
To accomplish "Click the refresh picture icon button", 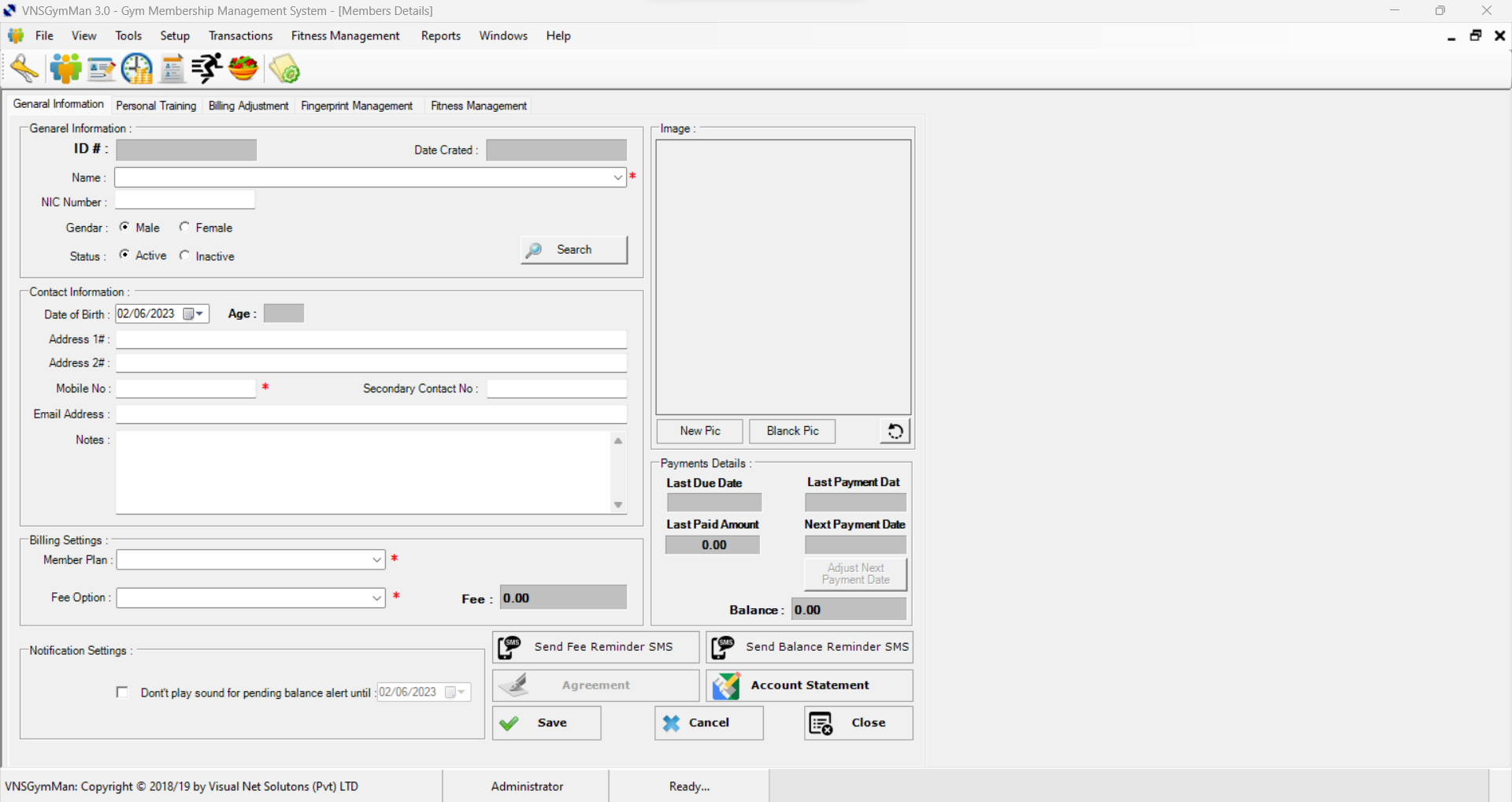I will 895,431.
